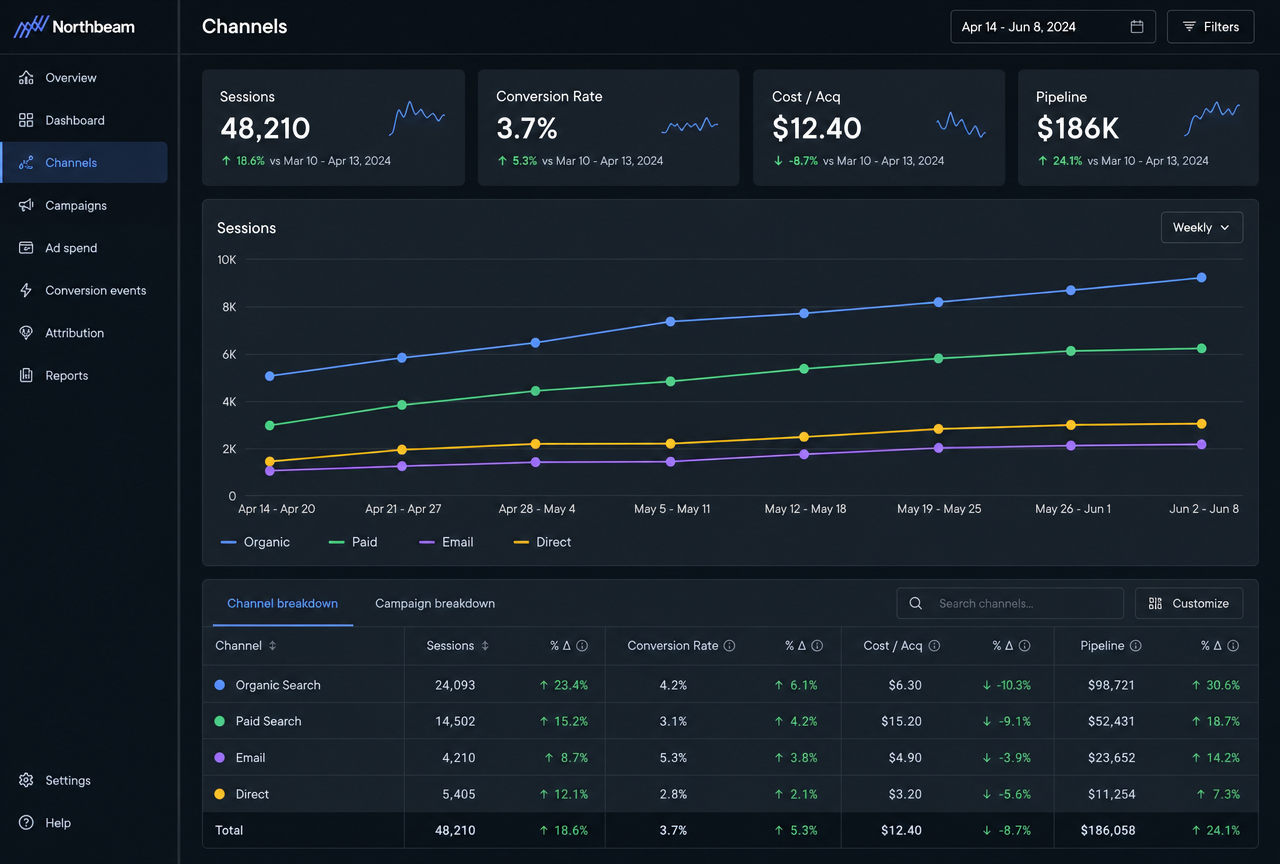Click the 5.3% Email conversion rate cell

(x=673, y=758)
